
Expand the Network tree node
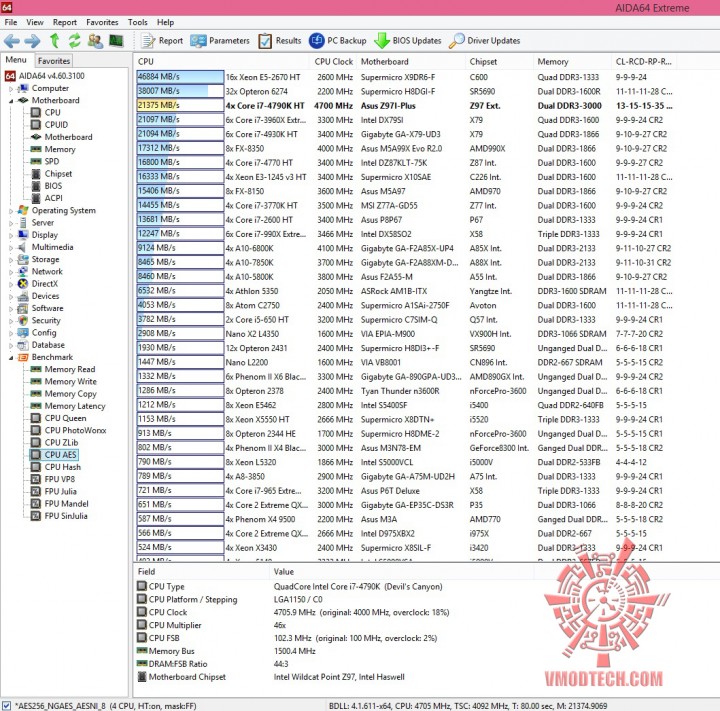coord(11,272)
